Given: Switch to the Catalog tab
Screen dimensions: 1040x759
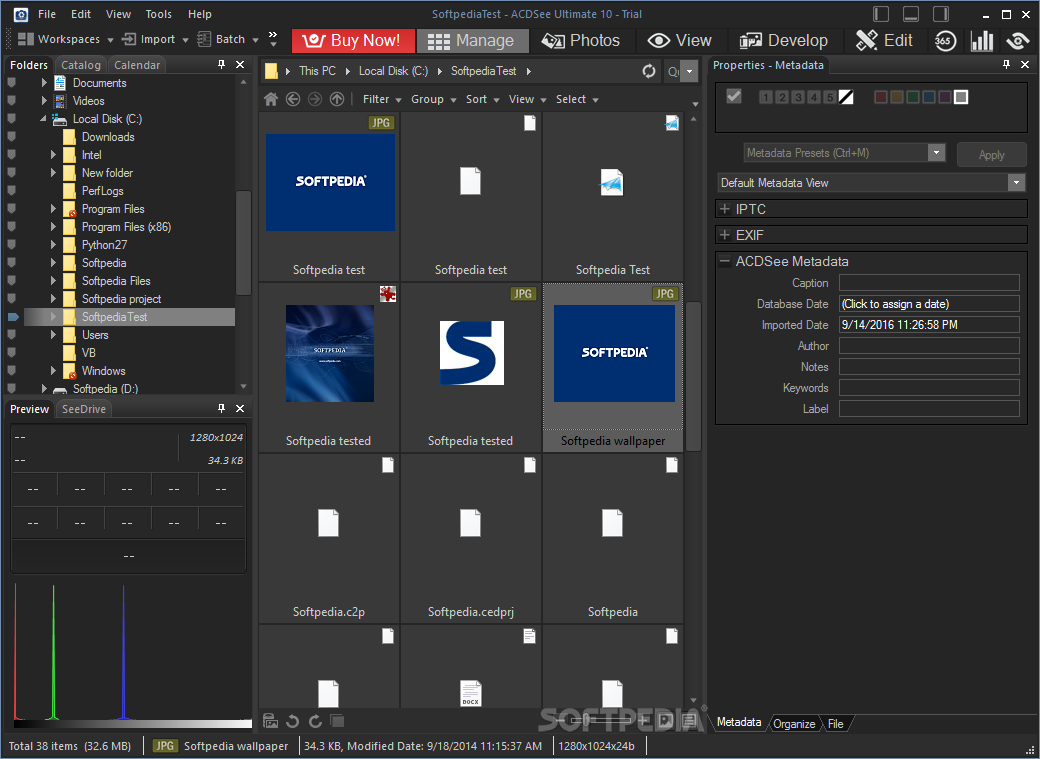Looking at the screenshot, I should tap(81, 65).
